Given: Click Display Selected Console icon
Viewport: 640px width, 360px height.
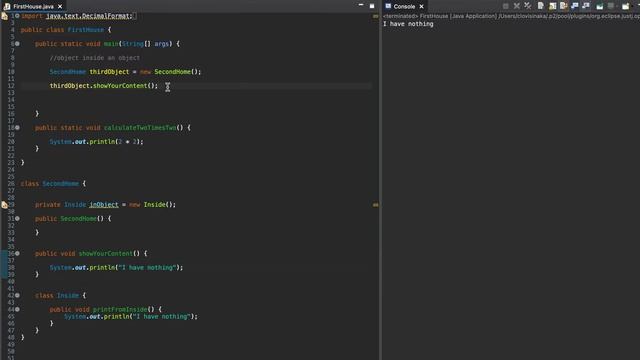Looking at the screenshot, I should tap(611, 6).
